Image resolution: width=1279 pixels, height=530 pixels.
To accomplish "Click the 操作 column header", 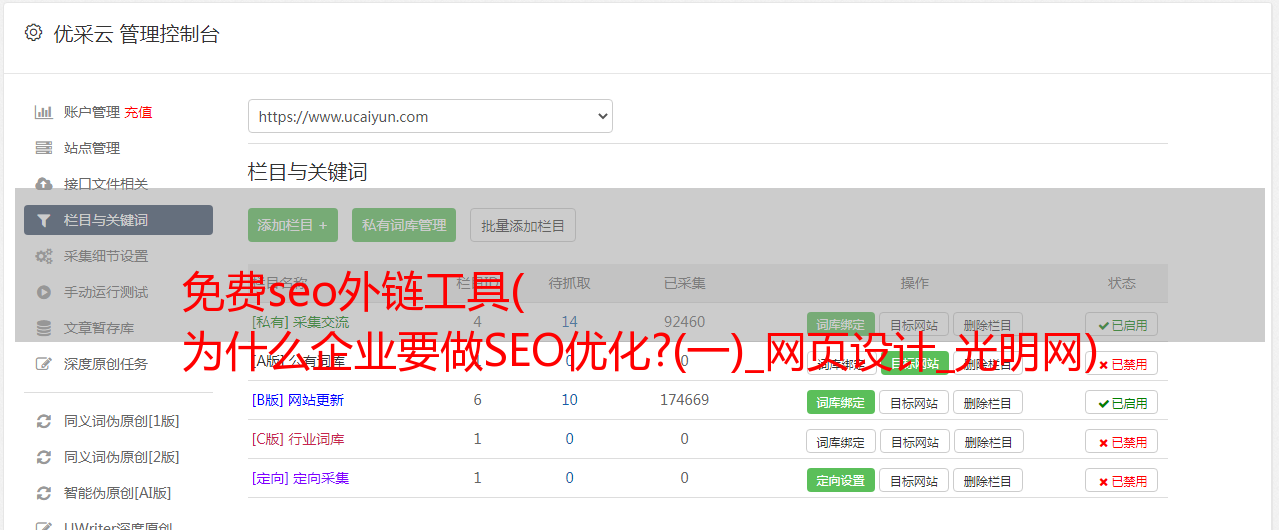I will coord(915,283).
